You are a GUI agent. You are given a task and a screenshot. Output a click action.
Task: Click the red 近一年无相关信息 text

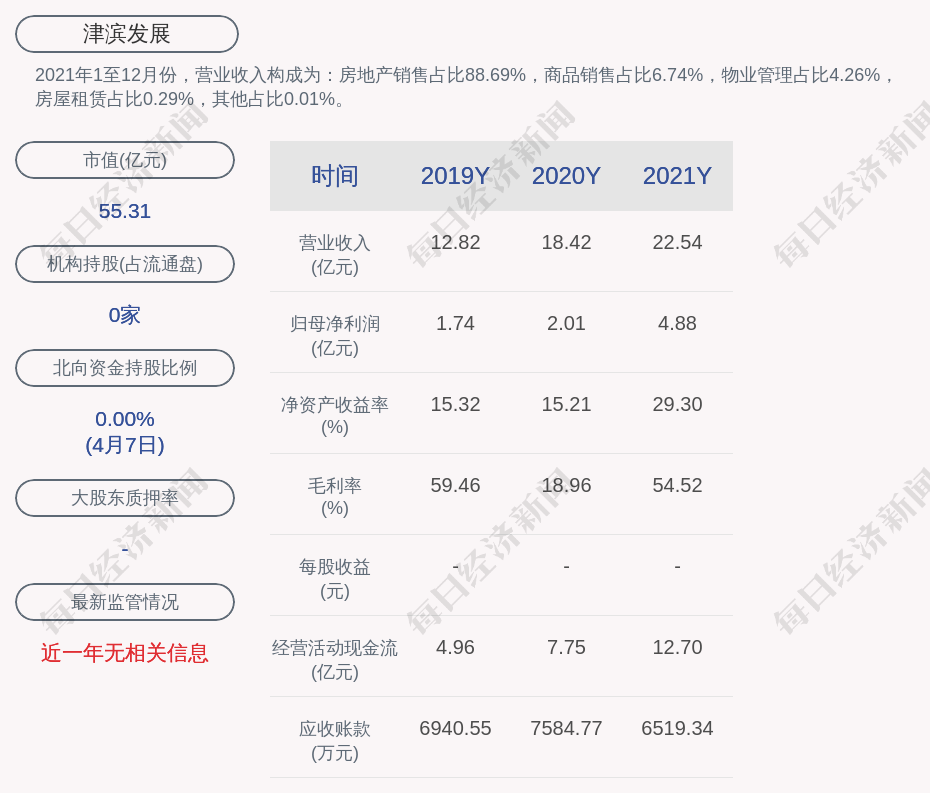tap(125, 653)
